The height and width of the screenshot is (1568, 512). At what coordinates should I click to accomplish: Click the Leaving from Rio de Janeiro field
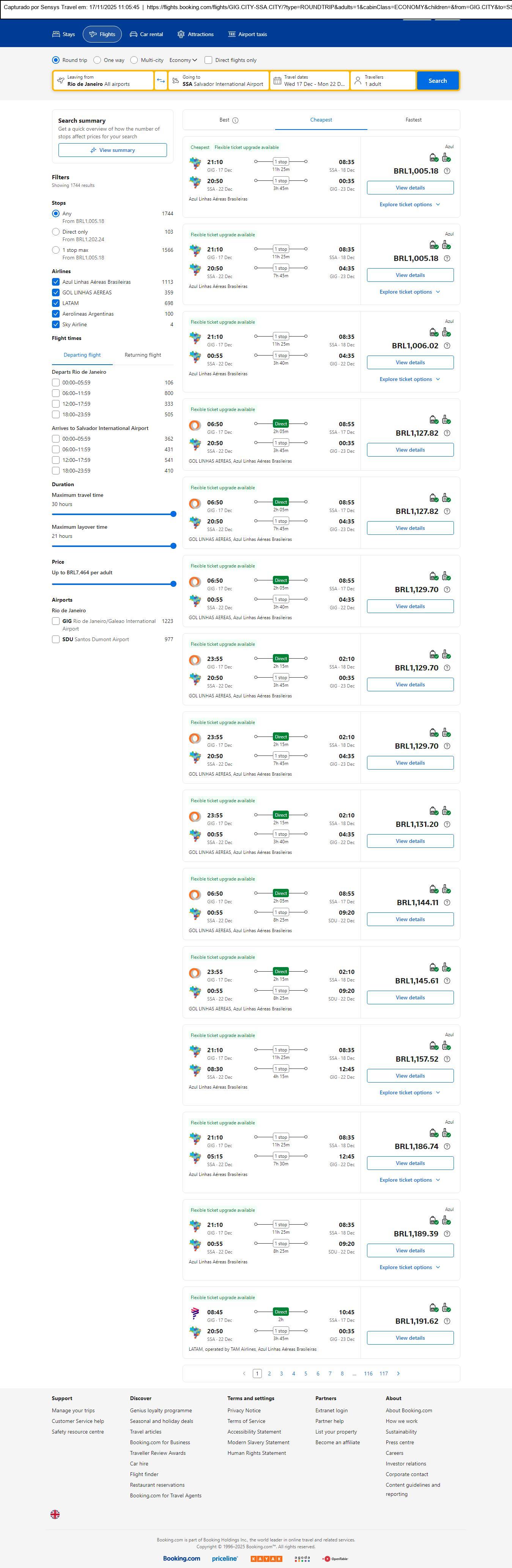[103, 81]
